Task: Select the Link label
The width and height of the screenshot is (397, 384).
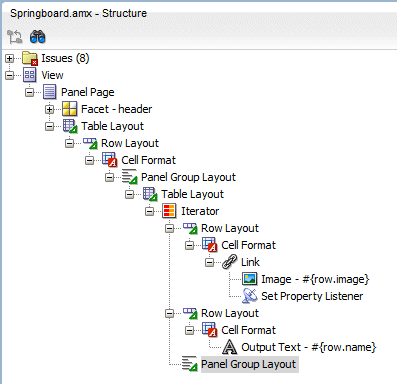Action: click(x=250, y=262)
